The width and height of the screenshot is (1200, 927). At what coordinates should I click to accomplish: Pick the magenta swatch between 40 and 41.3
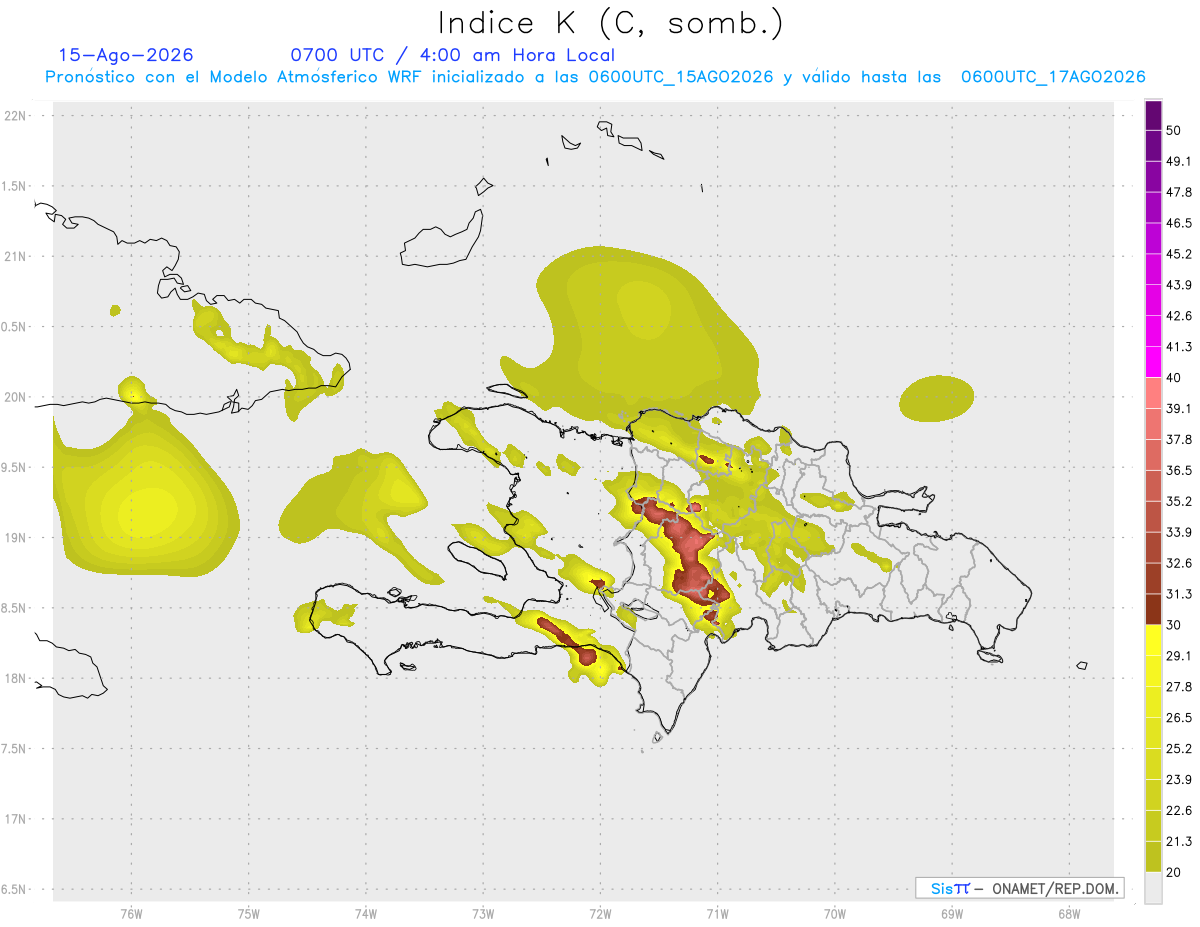pyautogui.click(x=1153, y=362)
